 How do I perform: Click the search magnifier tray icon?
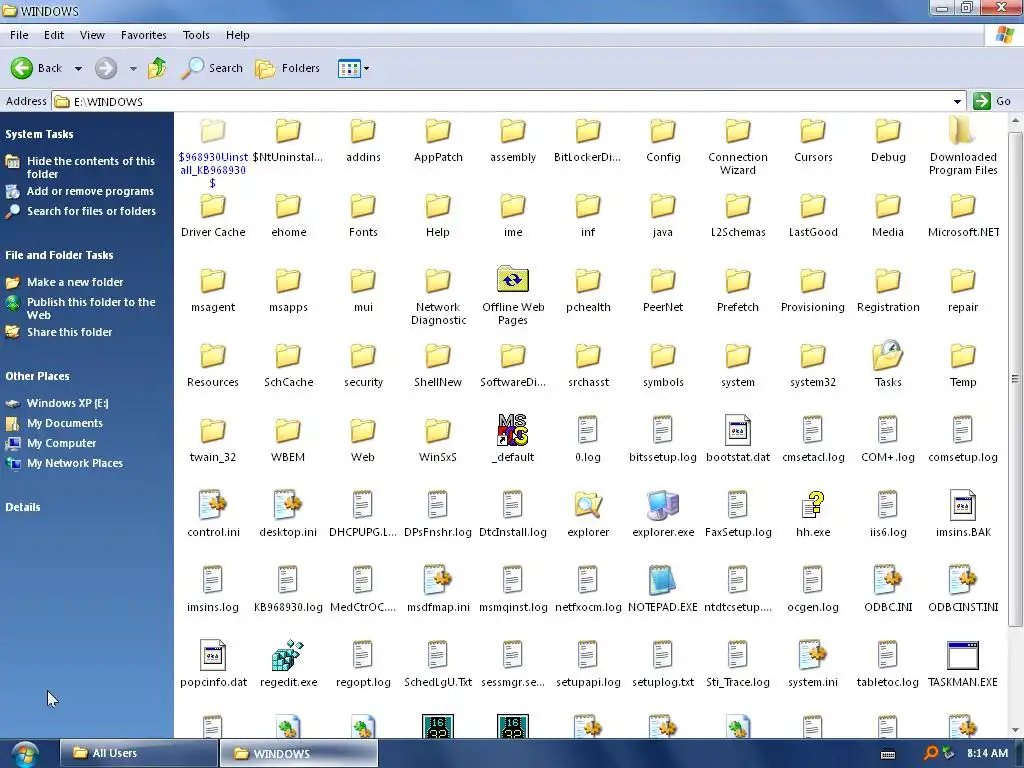pos(931,753)
